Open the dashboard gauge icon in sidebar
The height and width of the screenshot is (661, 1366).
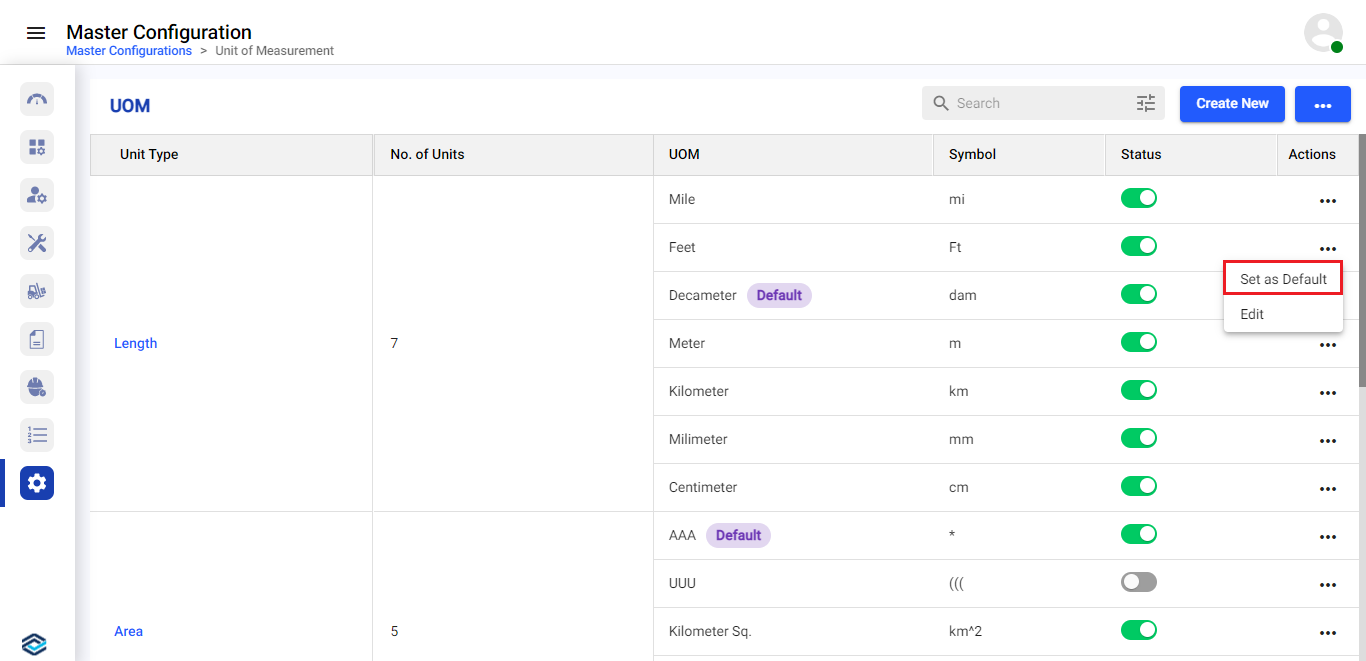[37, 99]
